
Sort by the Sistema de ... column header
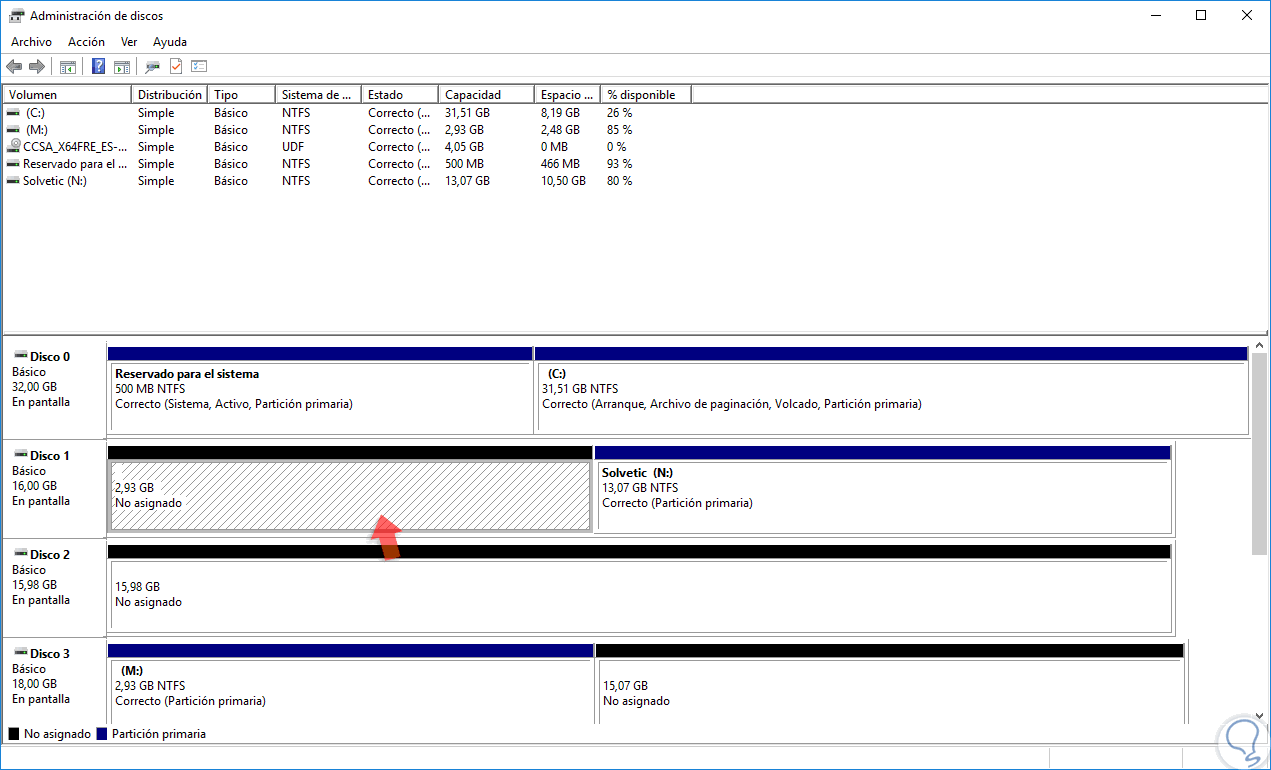[x=318, y=95]
